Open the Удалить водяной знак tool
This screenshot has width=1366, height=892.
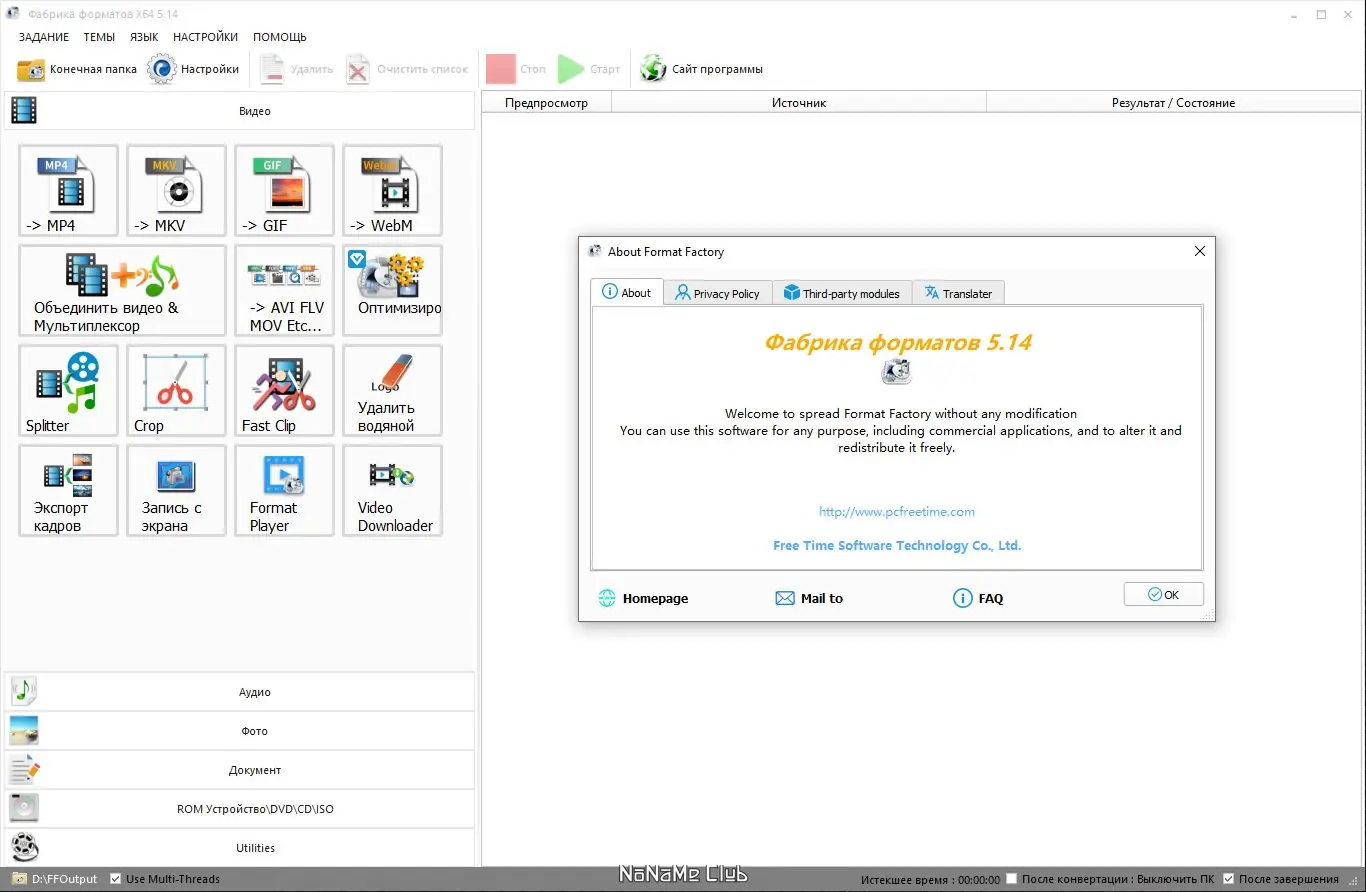pos(392,391)
